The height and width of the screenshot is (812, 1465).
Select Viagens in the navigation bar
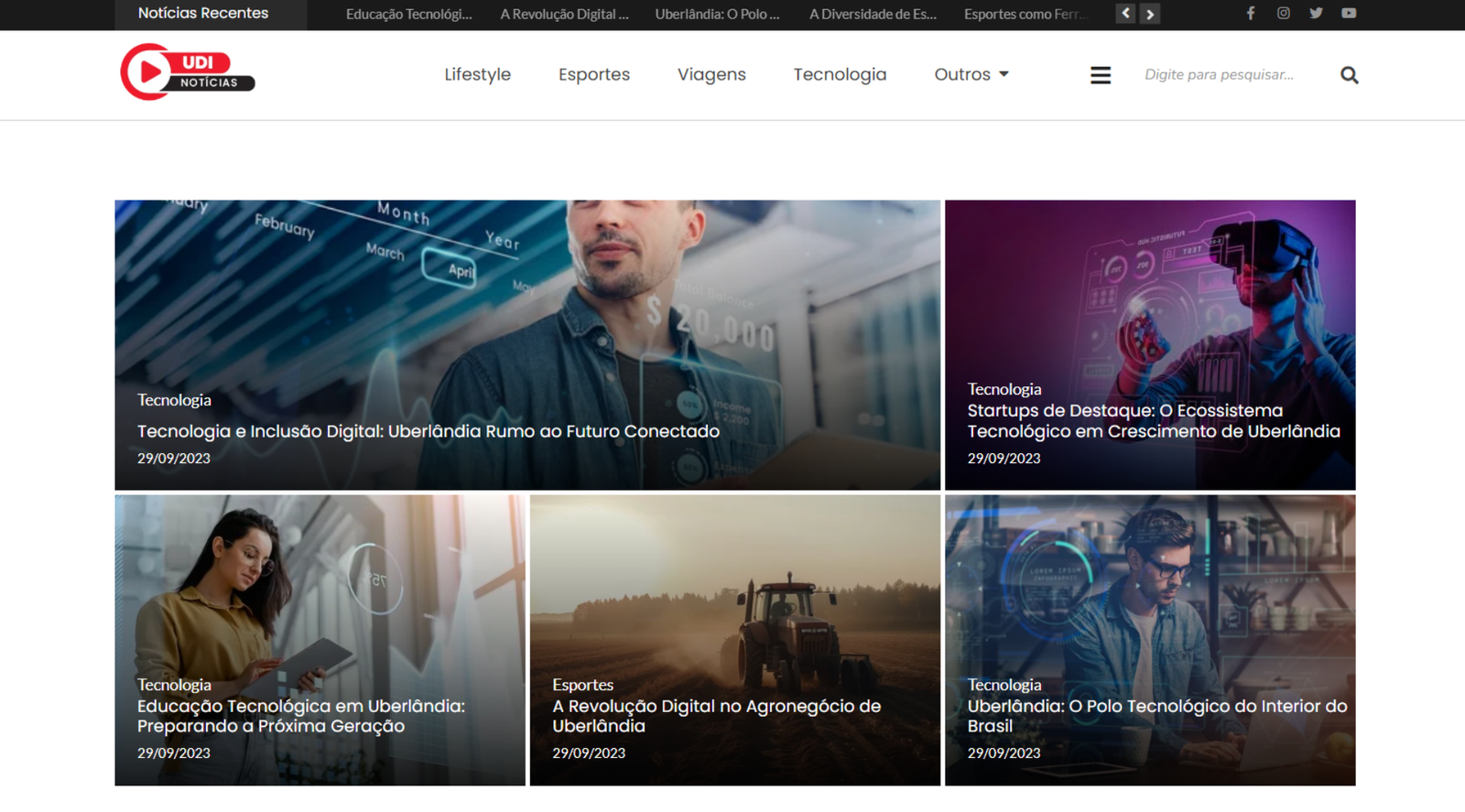[x=711, y=74]
